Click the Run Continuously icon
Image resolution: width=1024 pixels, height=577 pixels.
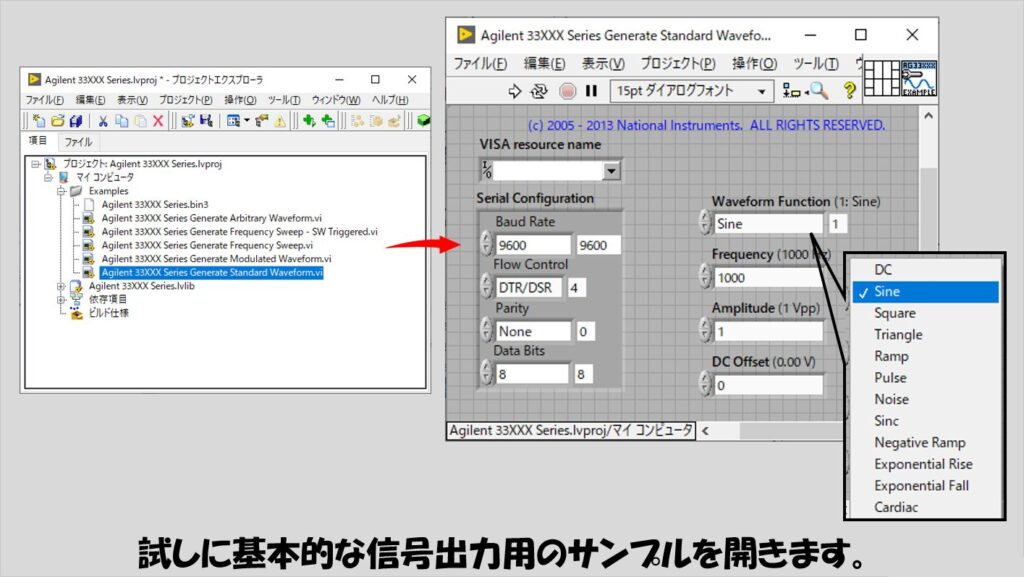pyautogui.click(x=540, y=91)
